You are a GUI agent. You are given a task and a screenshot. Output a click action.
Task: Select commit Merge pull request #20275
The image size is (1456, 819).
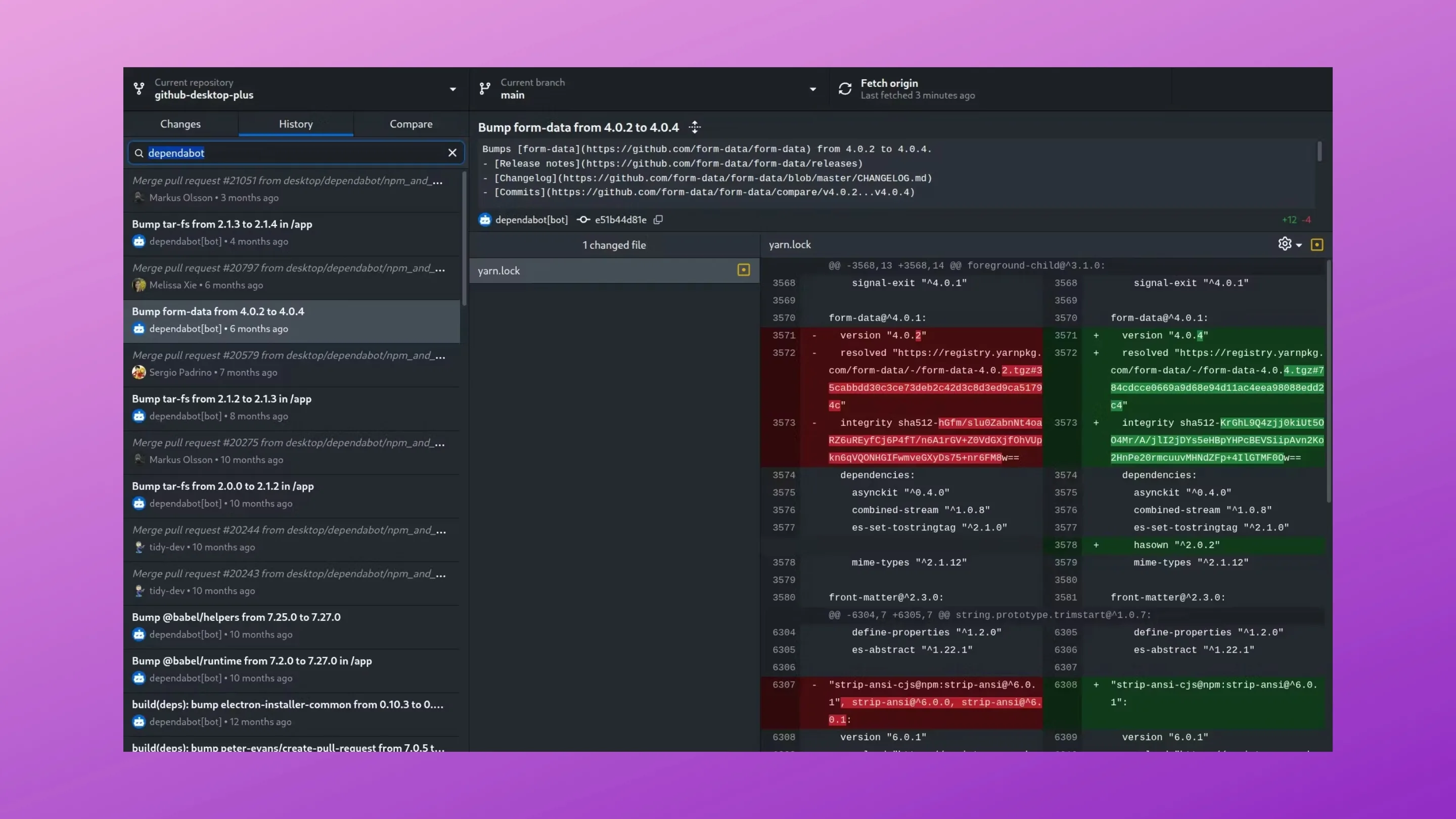coord(292,451)
